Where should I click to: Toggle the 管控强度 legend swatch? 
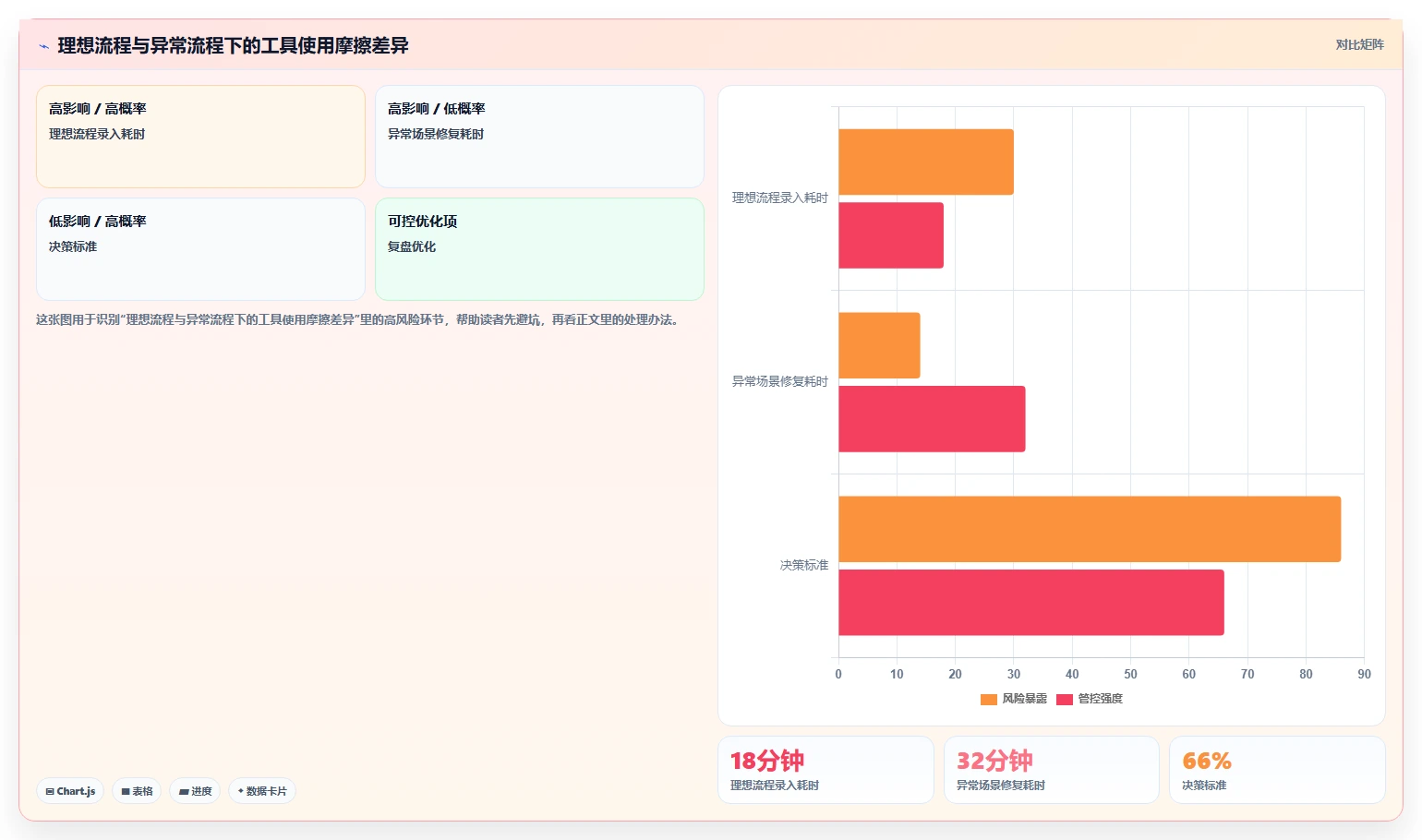tap(1064, 699)
